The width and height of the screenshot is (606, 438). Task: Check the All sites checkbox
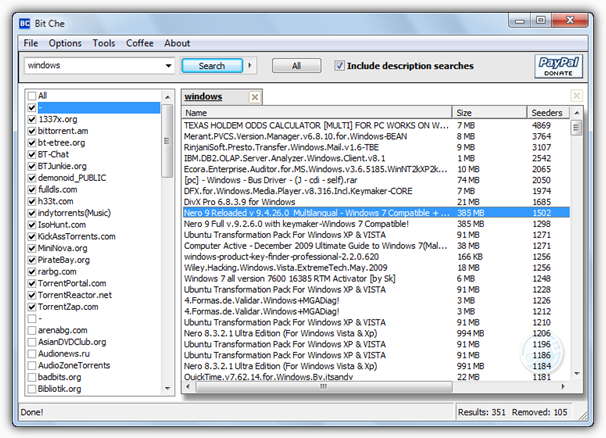(x=32, y=95)
